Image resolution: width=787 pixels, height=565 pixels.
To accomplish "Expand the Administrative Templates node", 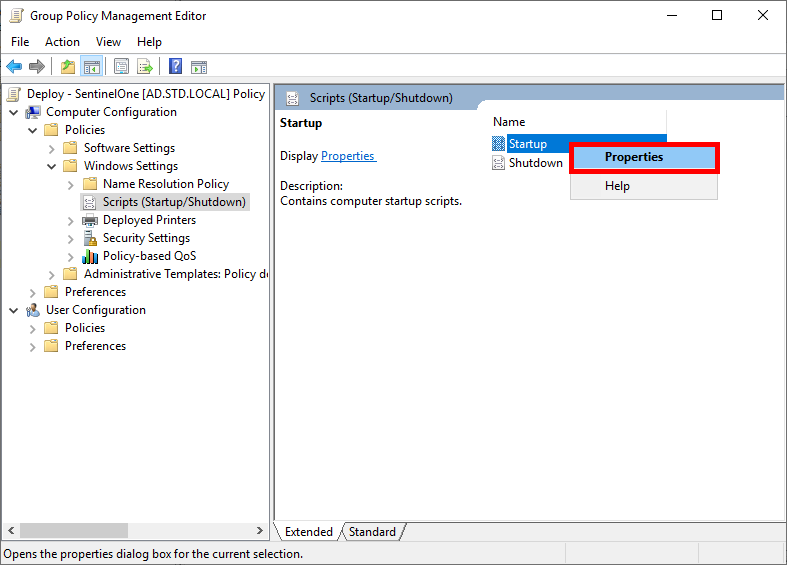I will click(x=52, y=274).
